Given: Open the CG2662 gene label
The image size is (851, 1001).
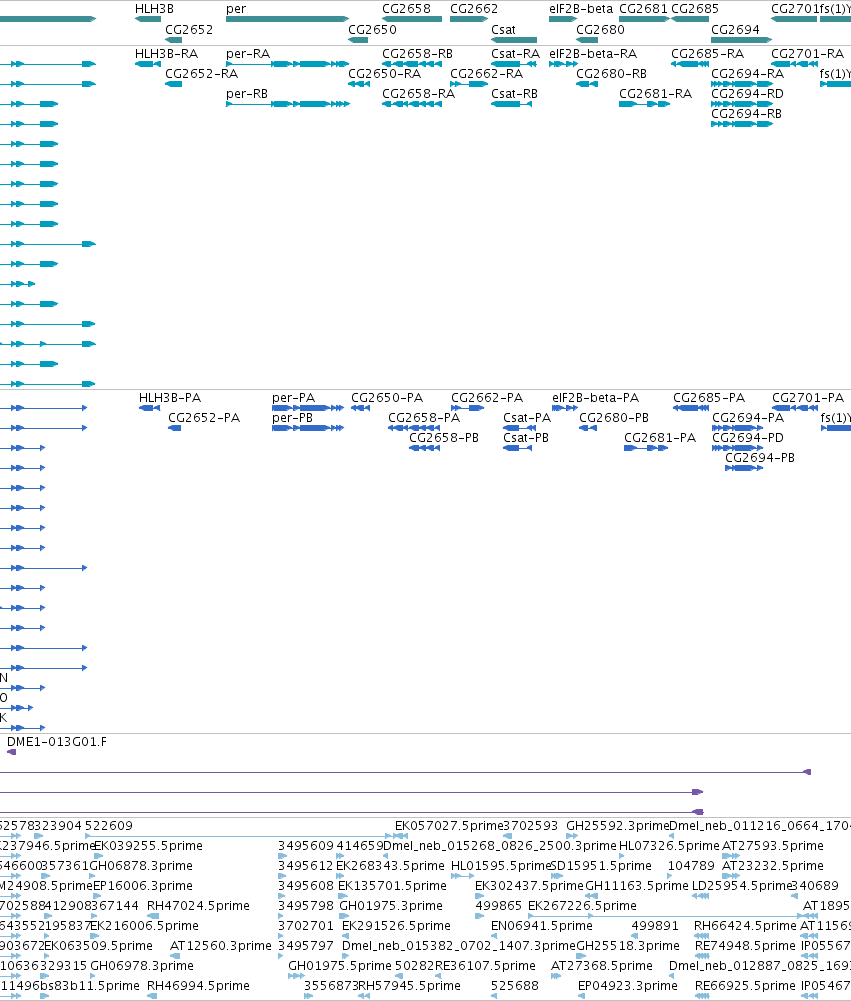Looking at the screenshot, I should click(x=474, y=9).
